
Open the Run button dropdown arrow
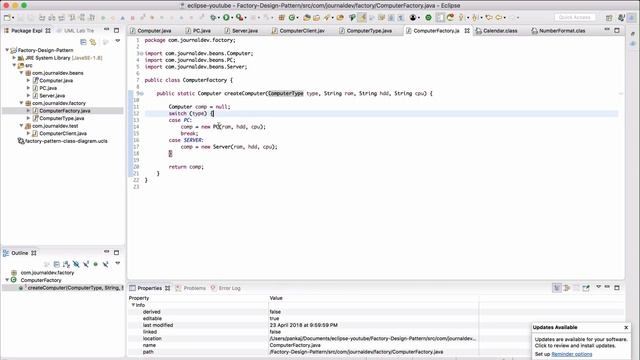(x=231, y=18)
